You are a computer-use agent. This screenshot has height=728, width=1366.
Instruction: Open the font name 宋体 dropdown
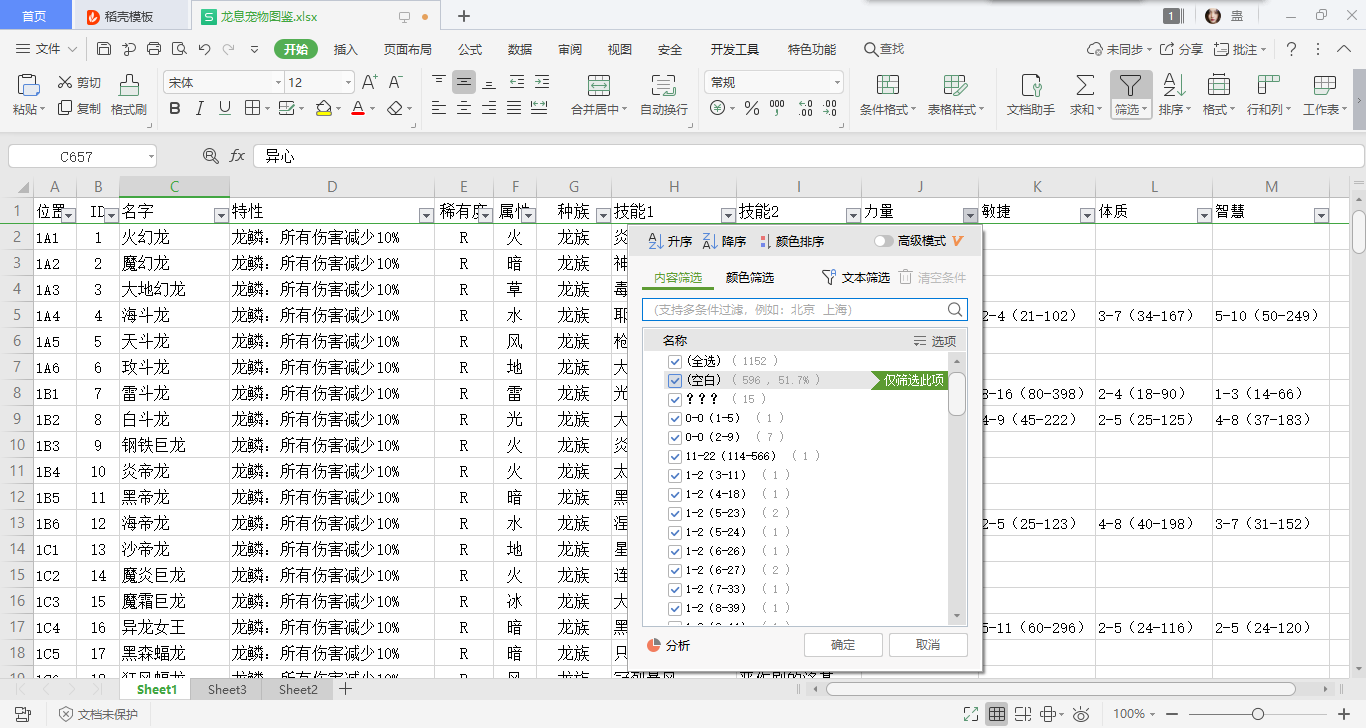[278, 82]
